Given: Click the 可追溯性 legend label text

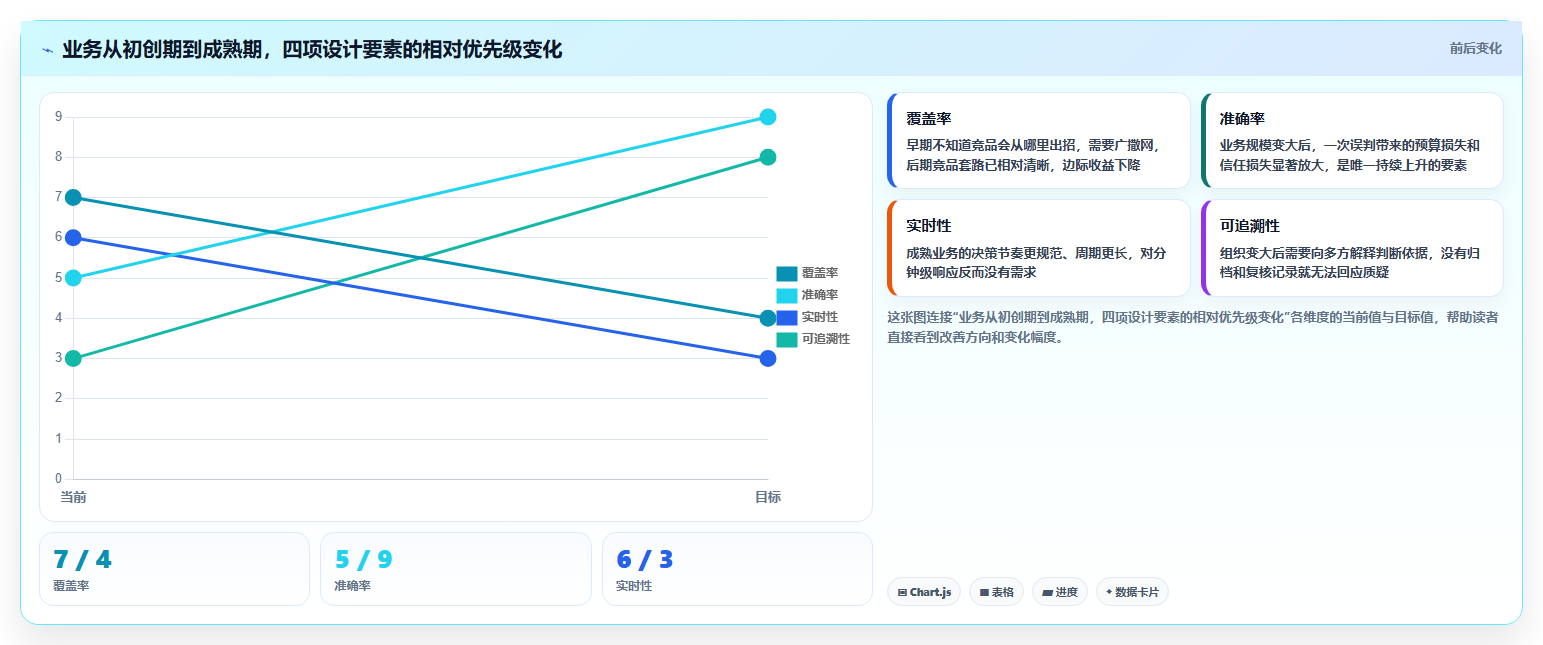Looking at the screenshot, I should (x=826, y=339).
